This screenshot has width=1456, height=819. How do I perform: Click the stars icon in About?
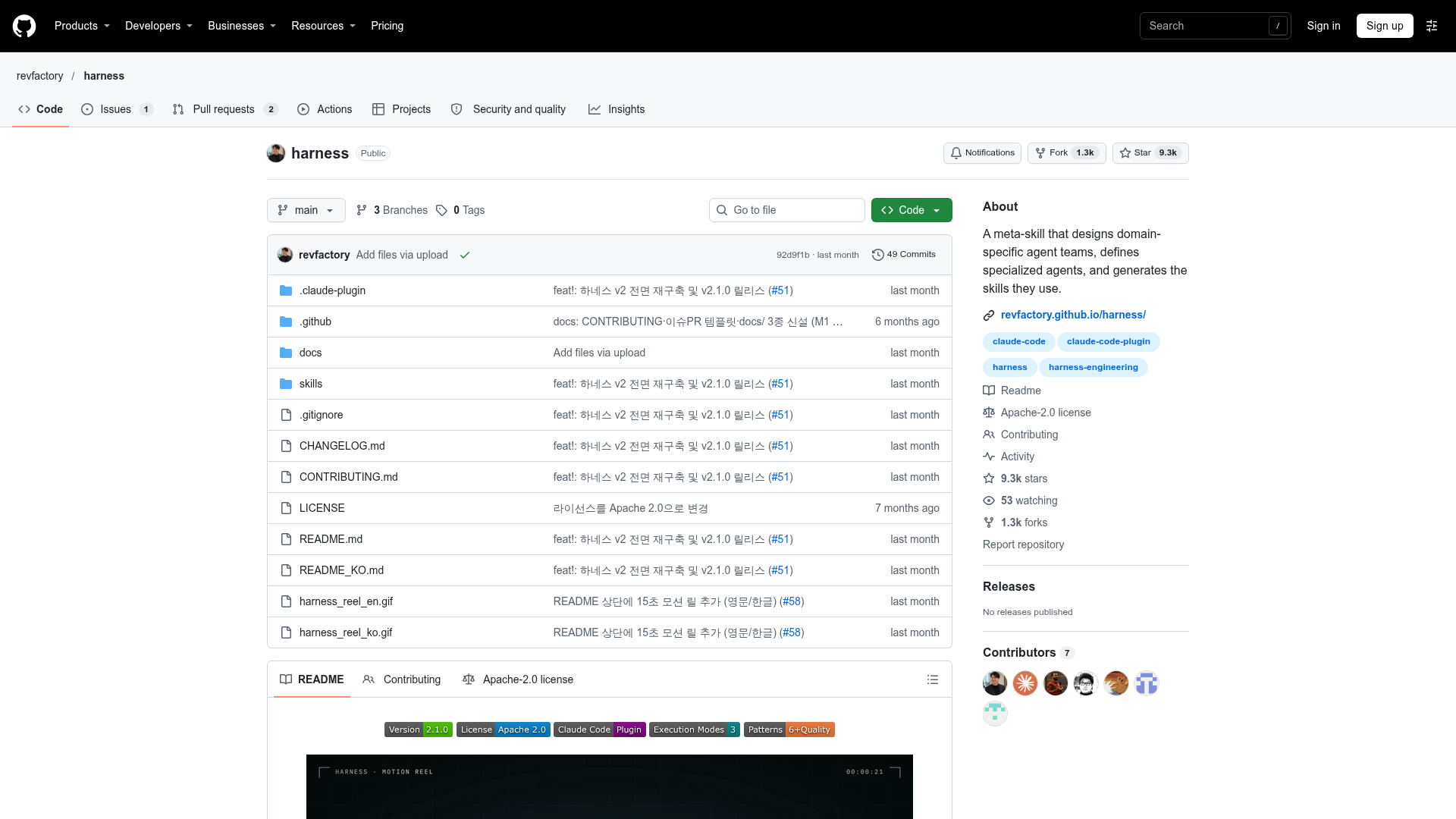tap(989, 479)
